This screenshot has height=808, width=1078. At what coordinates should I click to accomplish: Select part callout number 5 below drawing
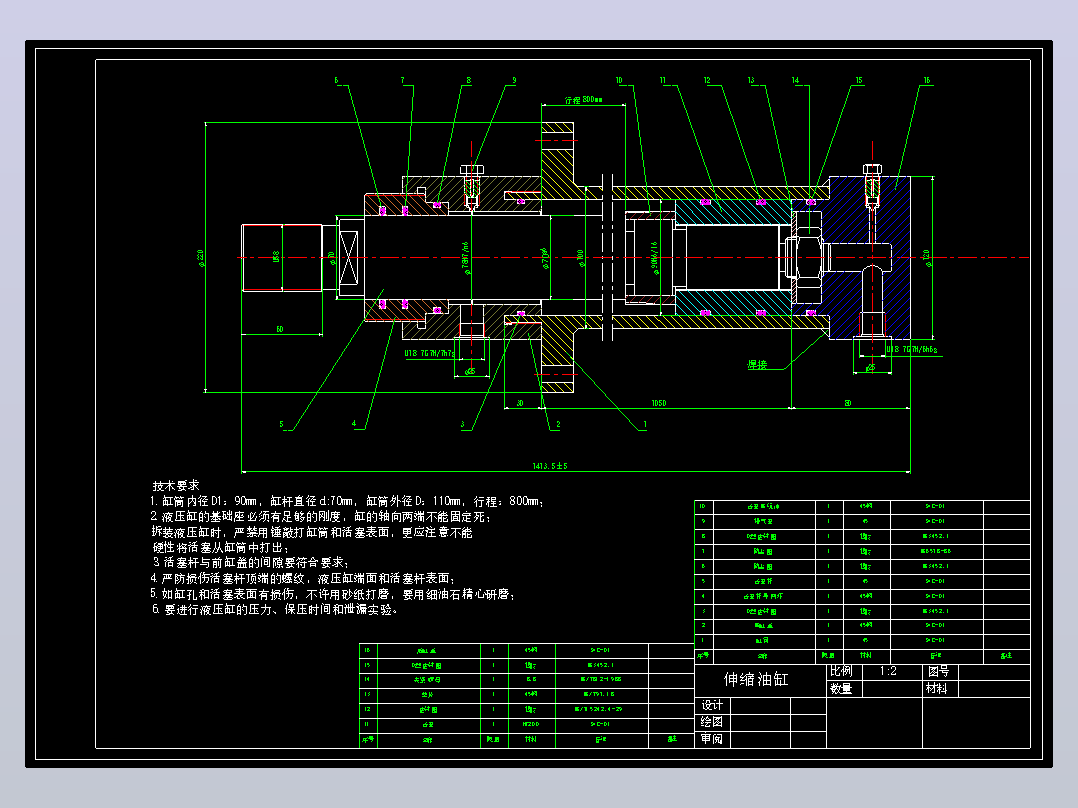[281, 424]
